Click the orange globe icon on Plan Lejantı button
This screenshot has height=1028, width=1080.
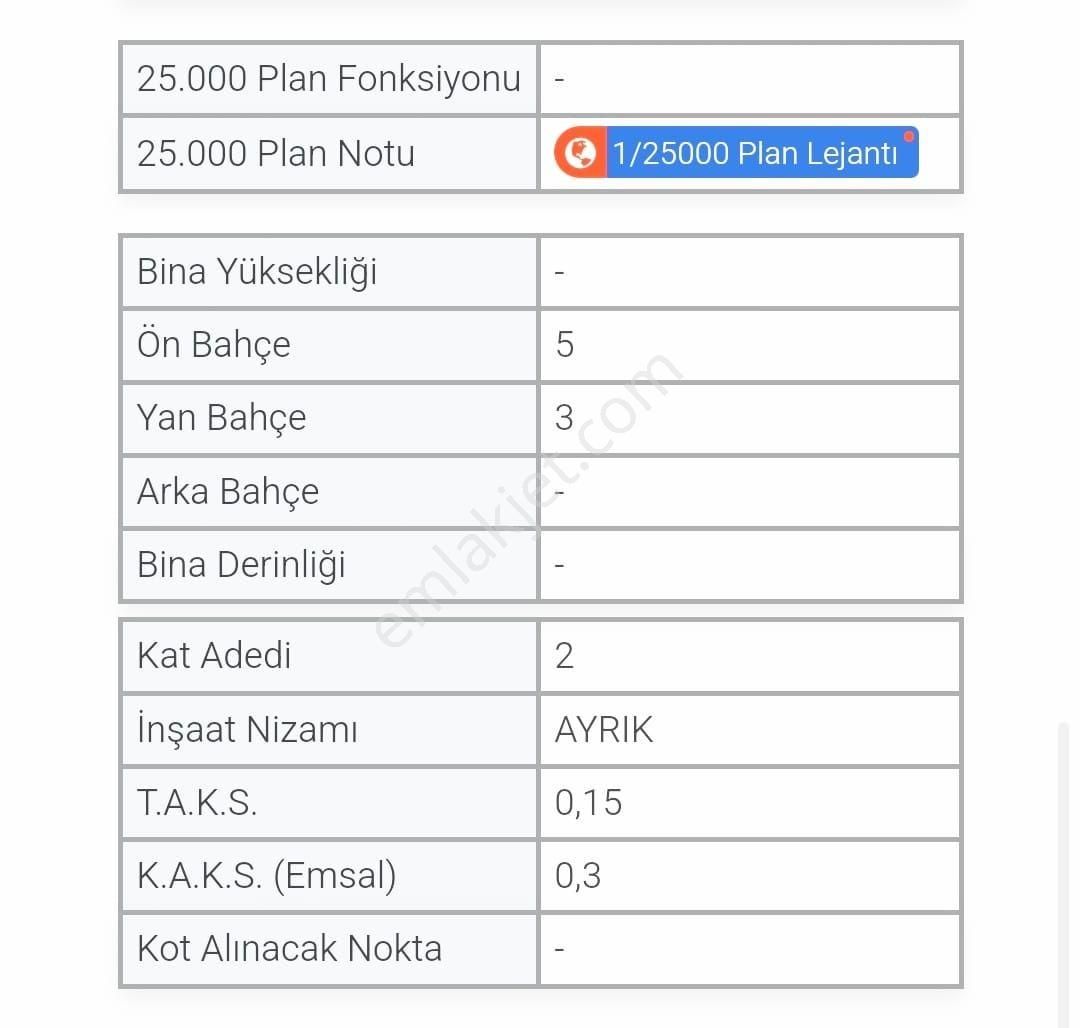click(x=580, y=152)
